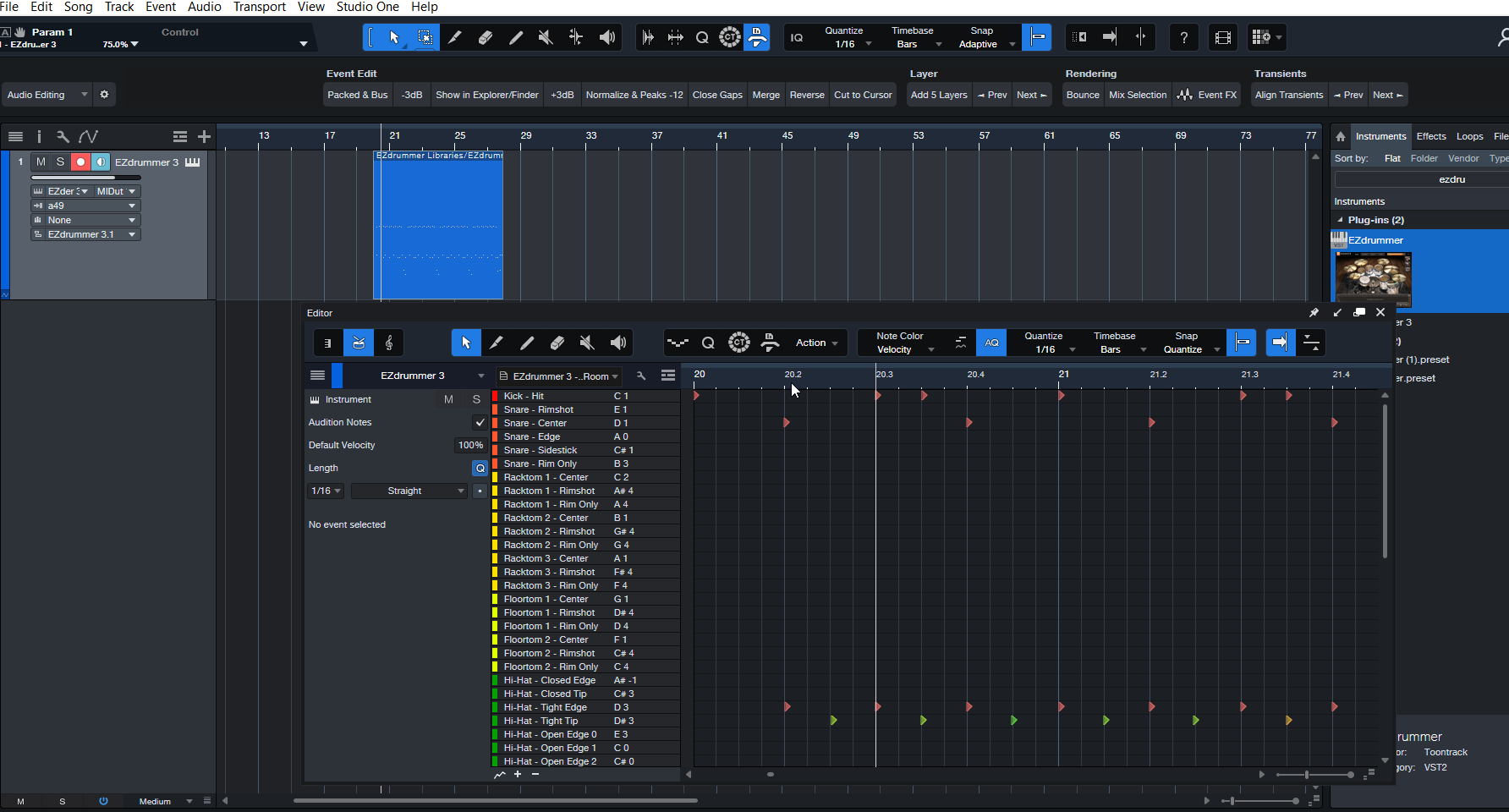Switch to Effects browser tab
The height and width of the screenshot is (812, 1509).
1431,136
